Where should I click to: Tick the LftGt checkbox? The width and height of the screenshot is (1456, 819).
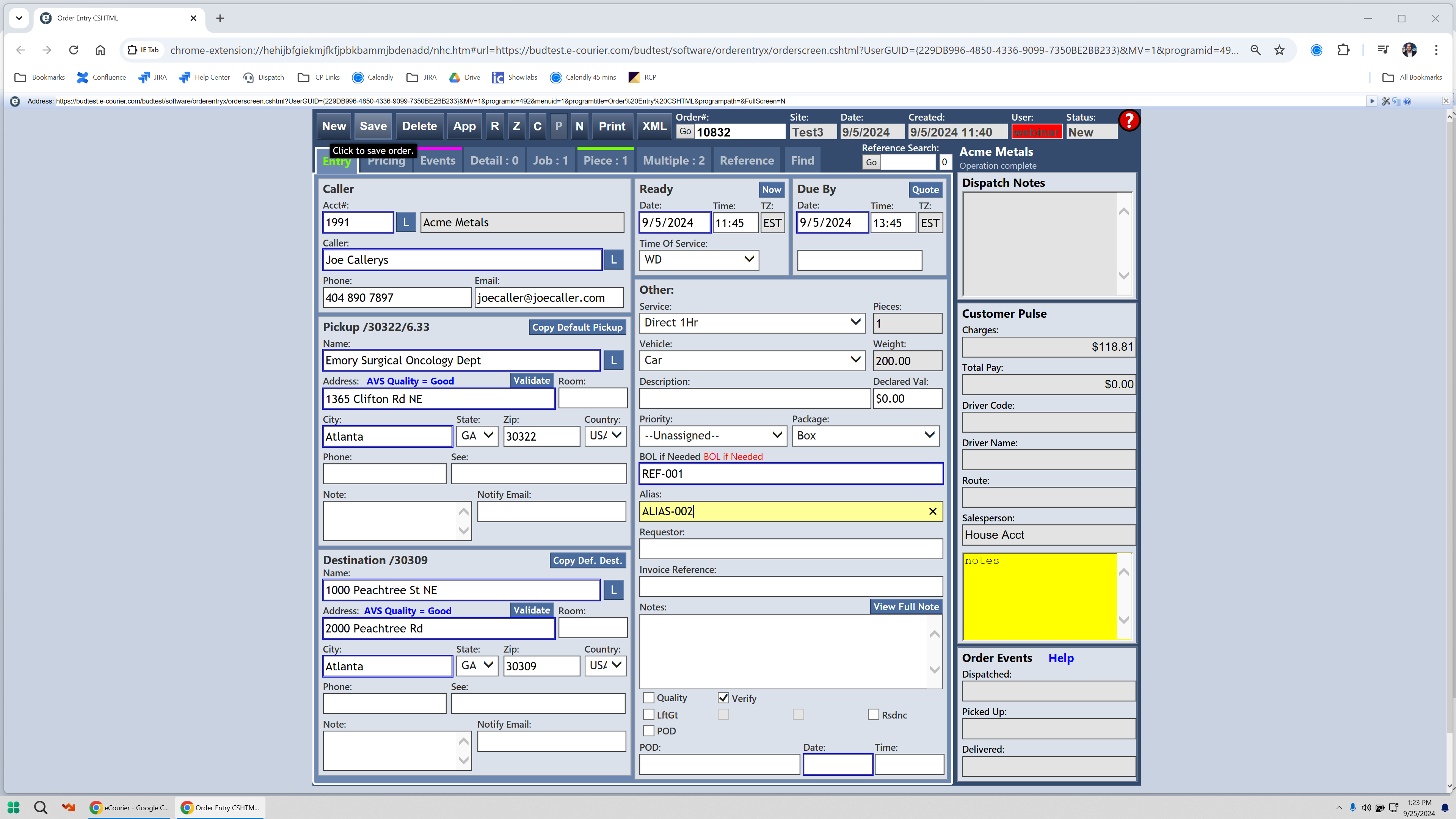click(x=649, y=714)
